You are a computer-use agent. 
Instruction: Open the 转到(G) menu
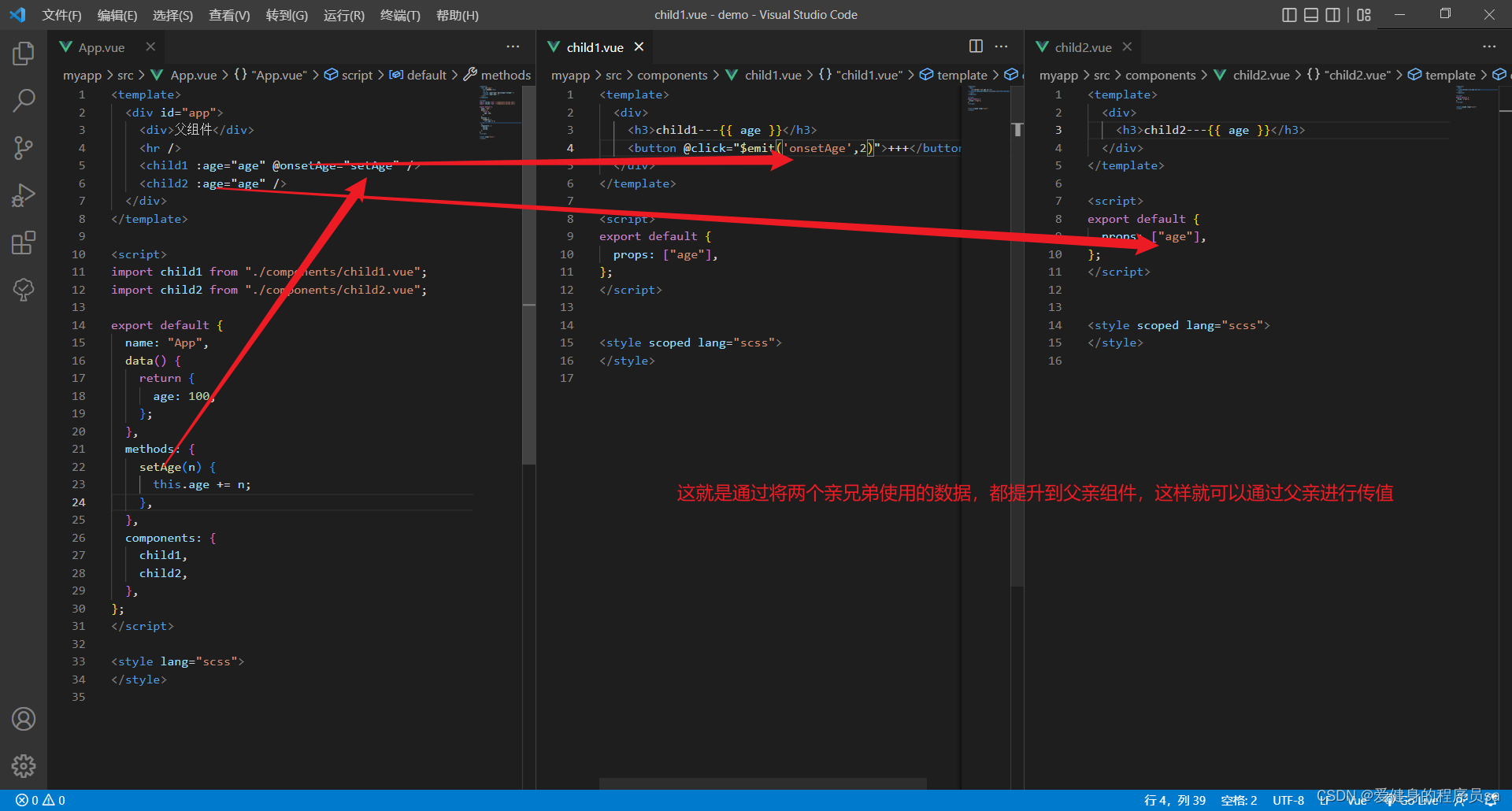[x=287, y=15]
